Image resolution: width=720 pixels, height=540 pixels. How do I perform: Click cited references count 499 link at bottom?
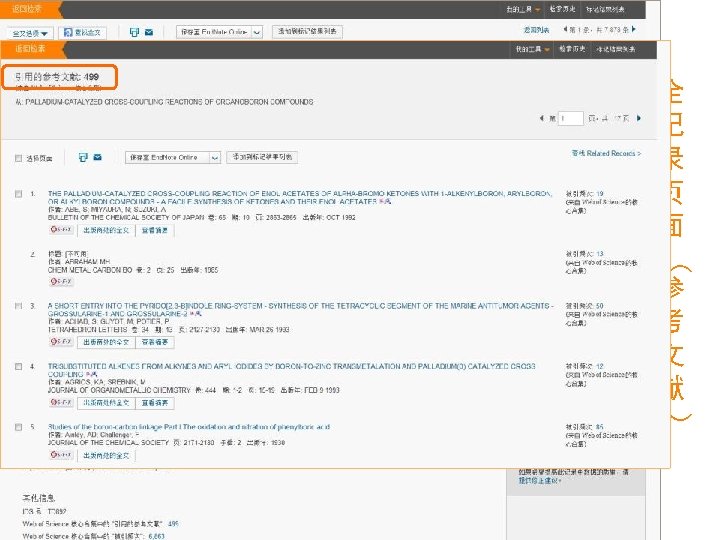(x=173, y=524)
